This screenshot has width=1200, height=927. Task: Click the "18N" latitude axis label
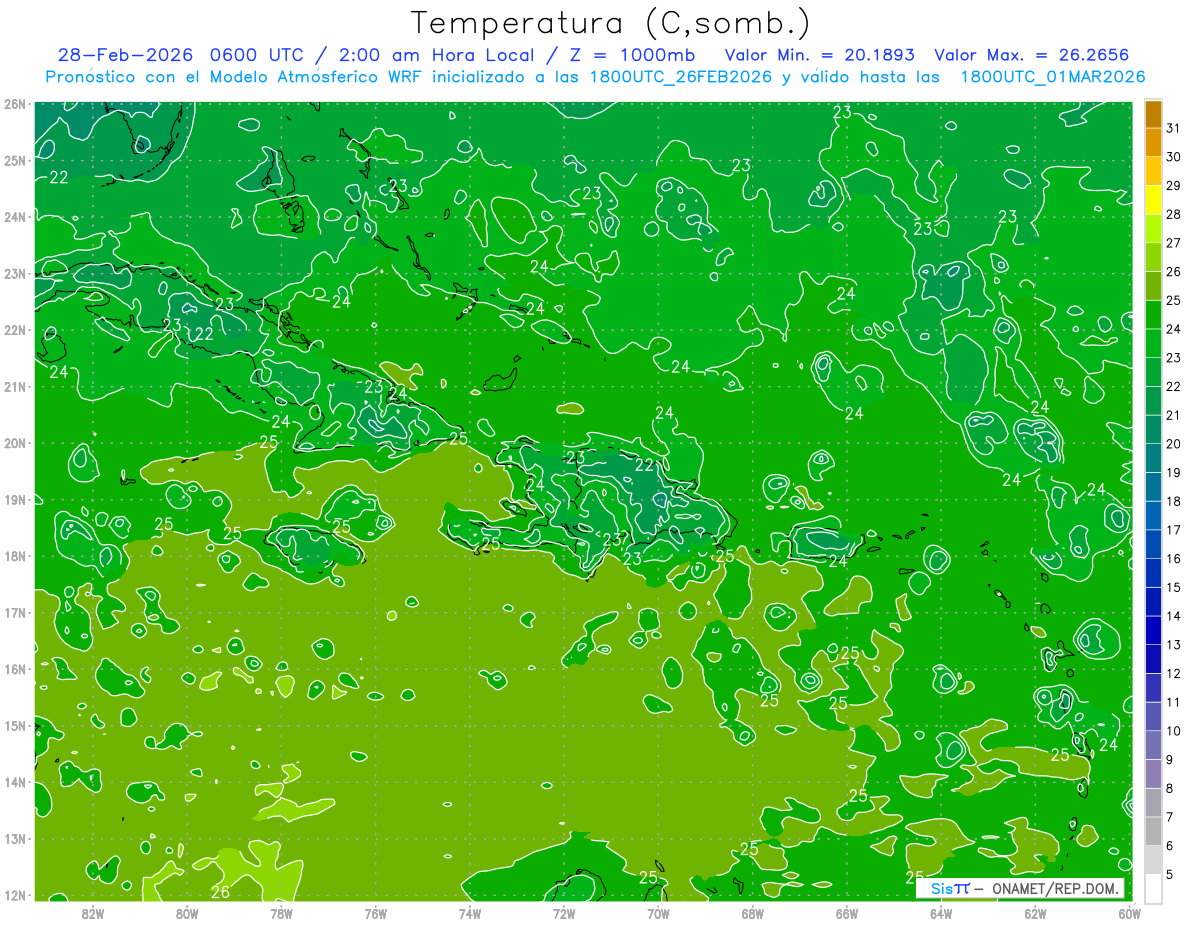click(15, 556)
